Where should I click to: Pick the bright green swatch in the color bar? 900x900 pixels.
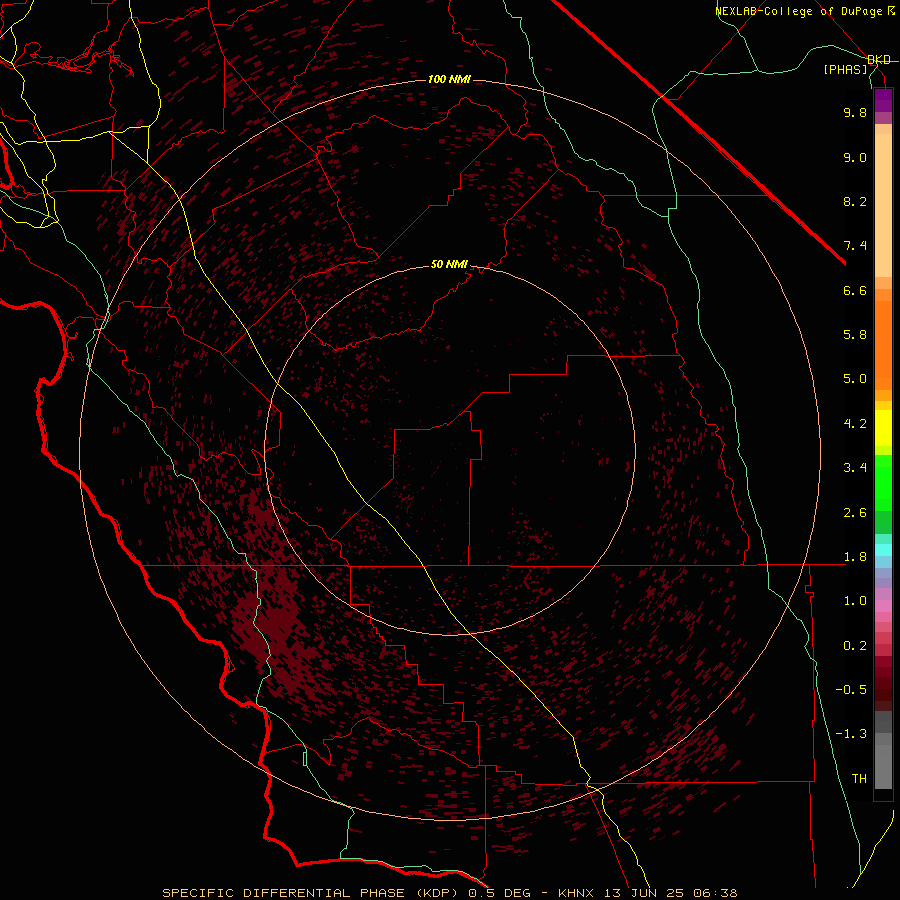pyautogui.click(x=883, y=482)
